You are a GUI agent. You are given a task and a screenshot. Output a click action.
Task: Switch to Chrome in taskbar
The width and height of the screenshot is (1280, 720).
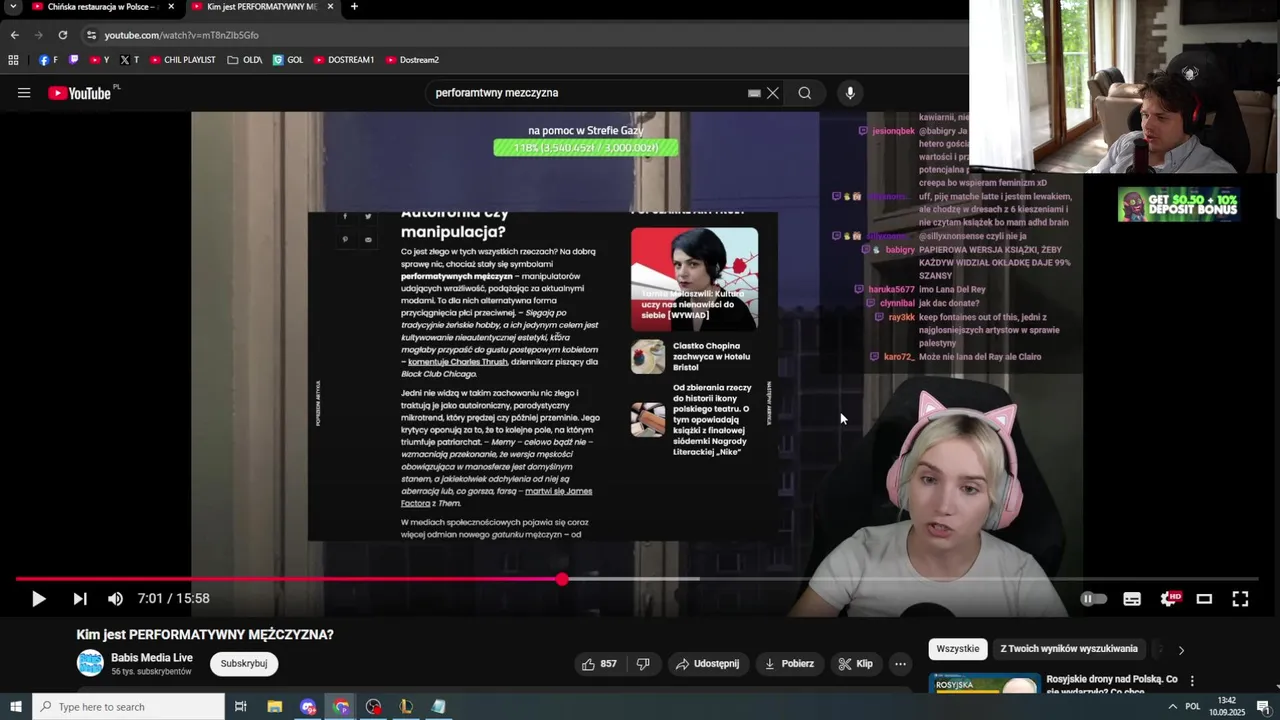coord(341,707)
